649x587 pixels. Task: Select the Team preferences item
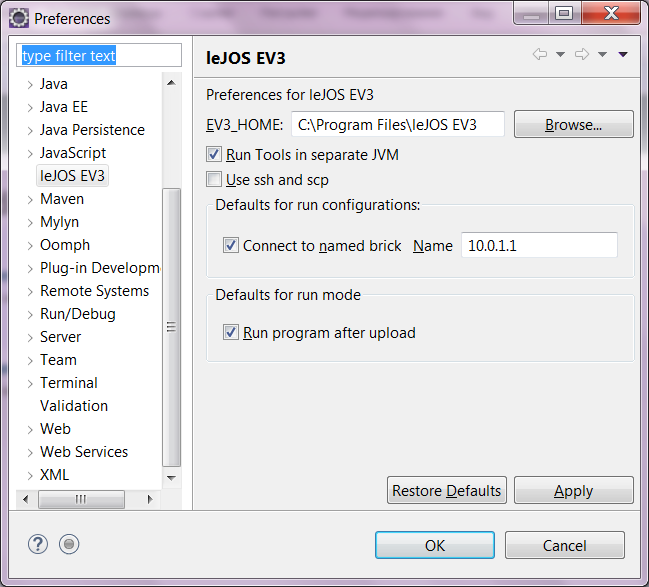[58, 360]
